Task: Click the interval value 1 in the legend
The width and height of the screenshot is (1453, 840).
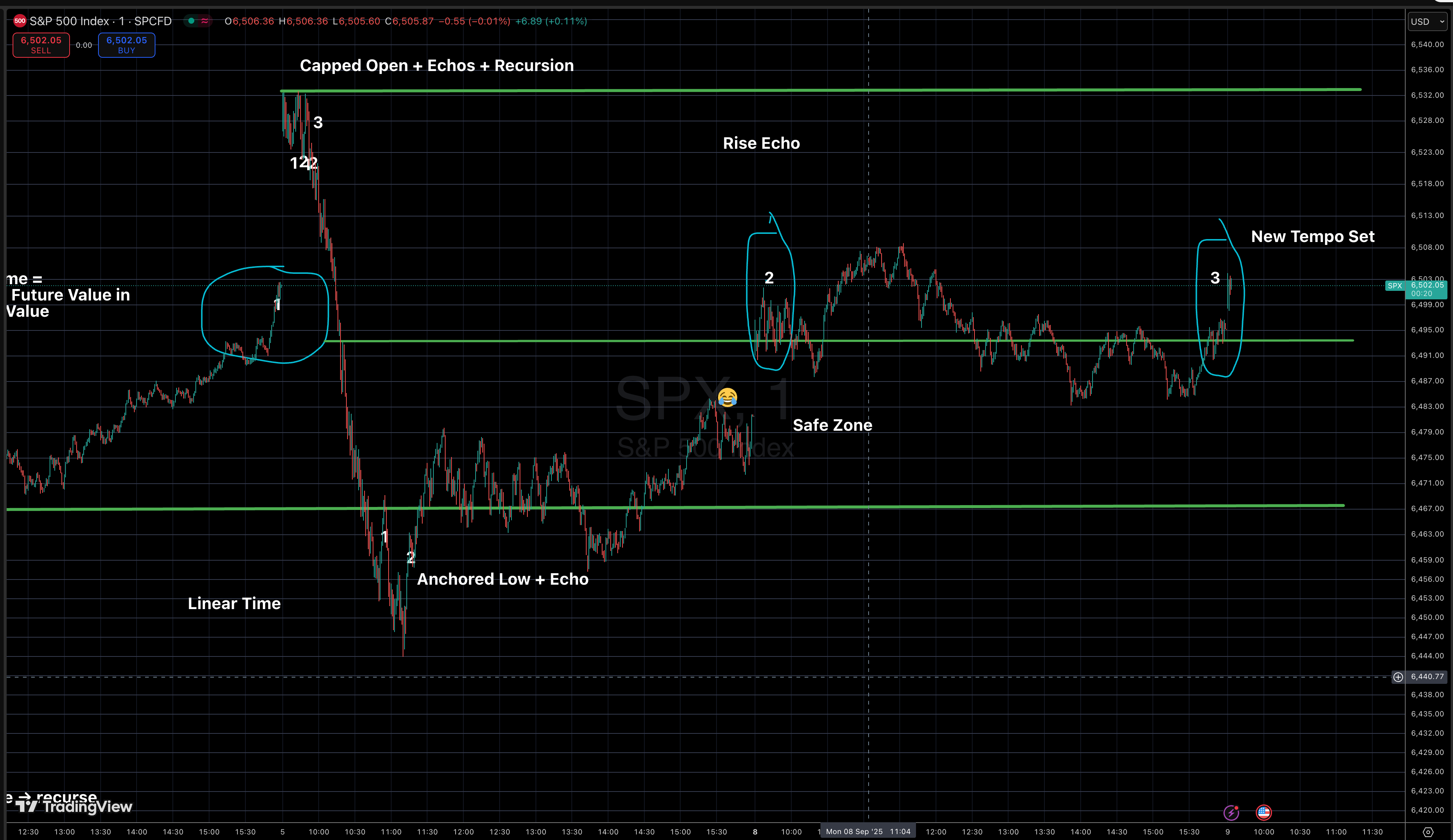Action: [x=122, y=21]
